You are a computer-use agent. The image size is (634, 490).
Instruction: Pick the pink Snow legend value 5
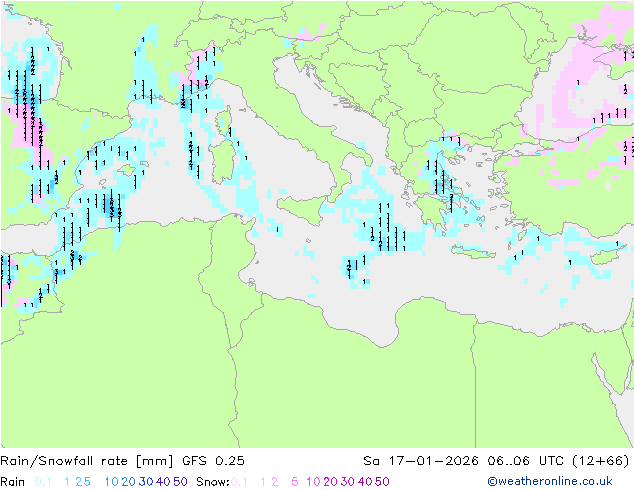294,482
